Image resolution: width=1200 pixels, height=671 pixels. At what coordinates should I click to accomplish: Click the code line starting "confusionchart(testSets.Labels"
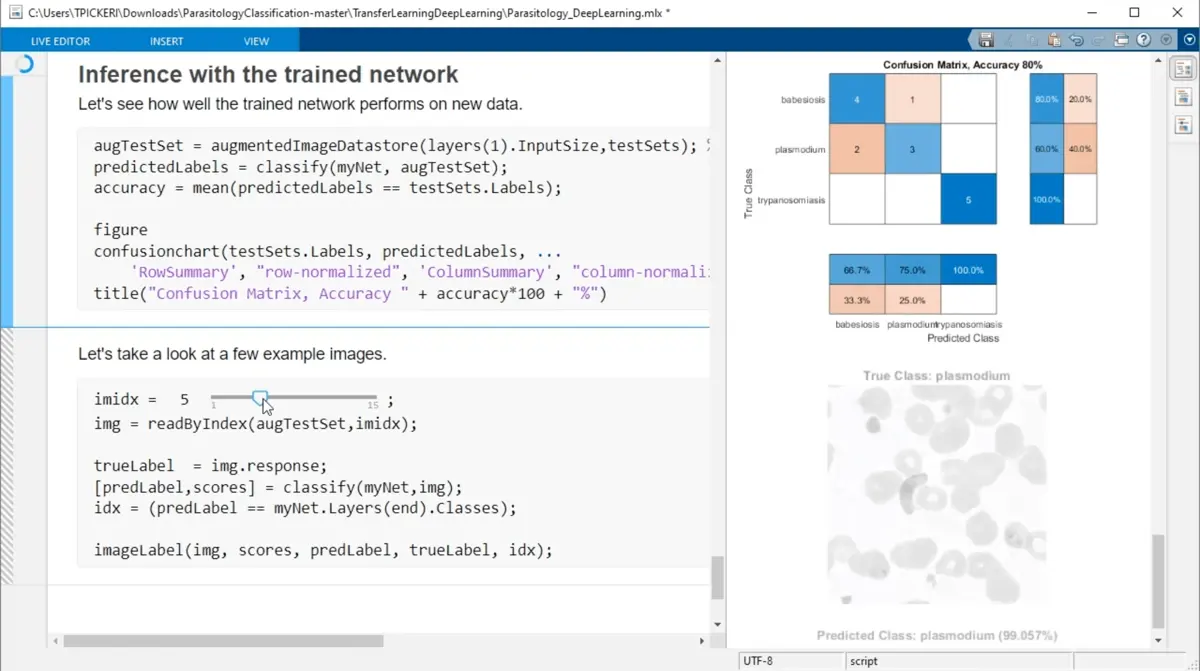tap(326, 251)
